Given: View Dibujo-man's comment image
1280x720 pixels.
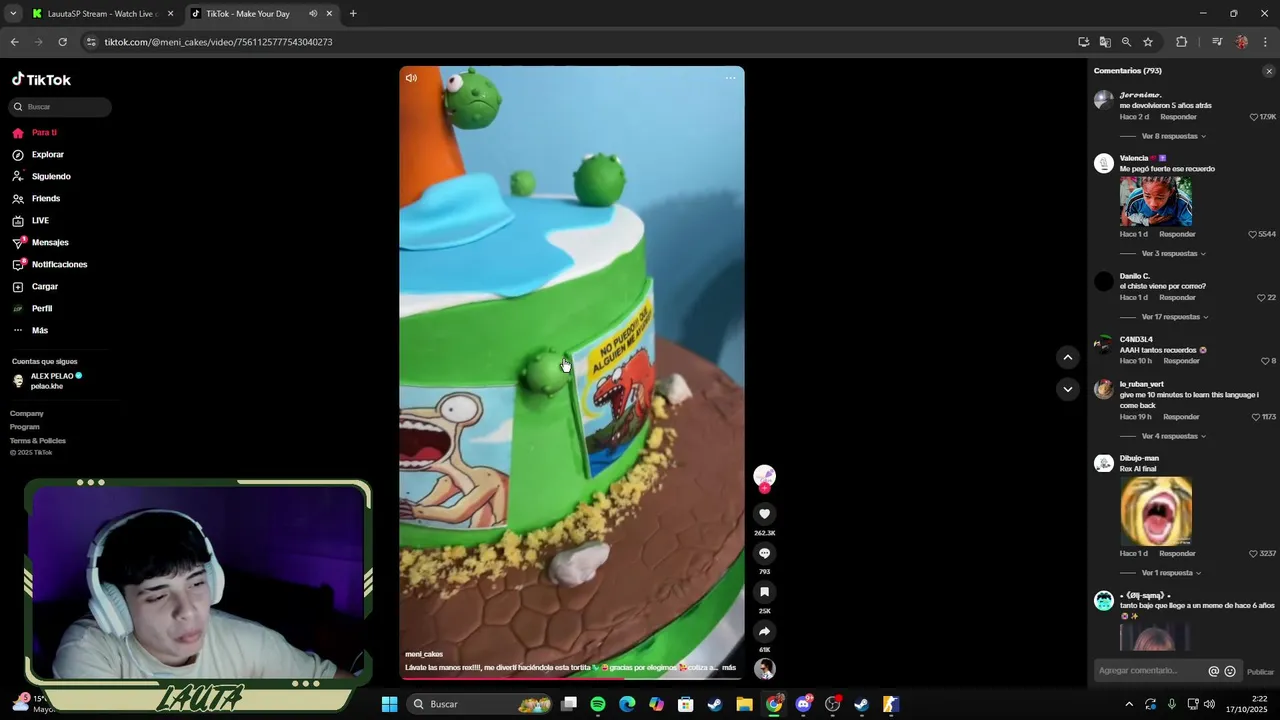Looking at the screenshot, I should coord(1156,511).
